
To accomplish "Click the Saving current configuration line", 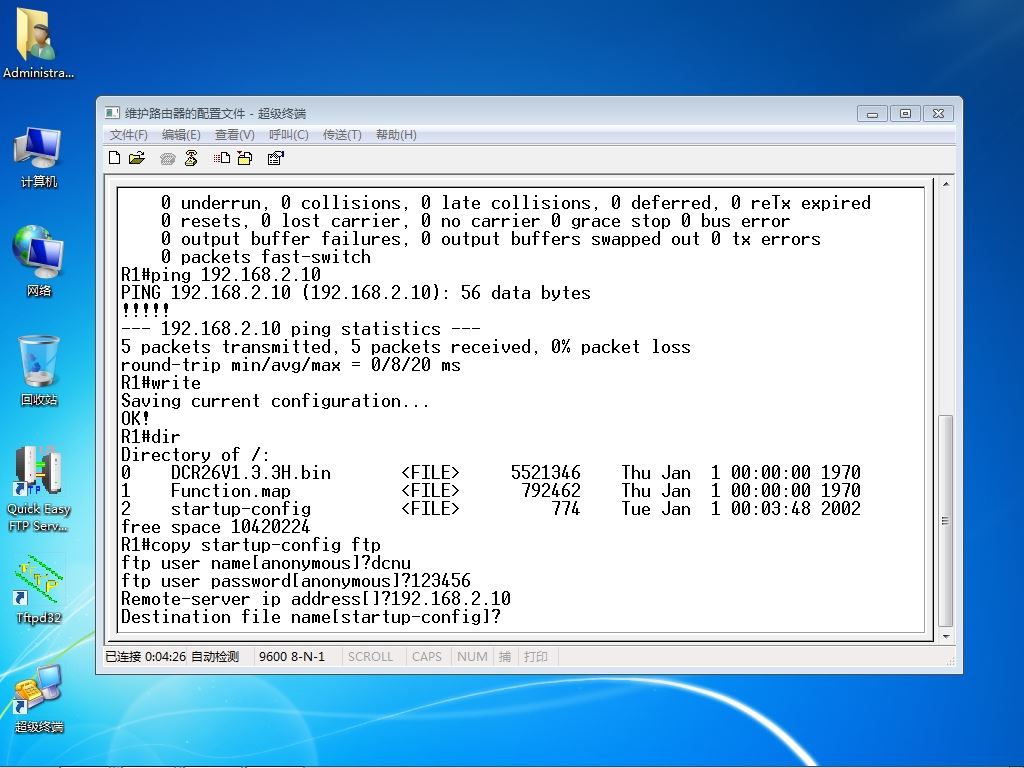I will pos(276,400).
